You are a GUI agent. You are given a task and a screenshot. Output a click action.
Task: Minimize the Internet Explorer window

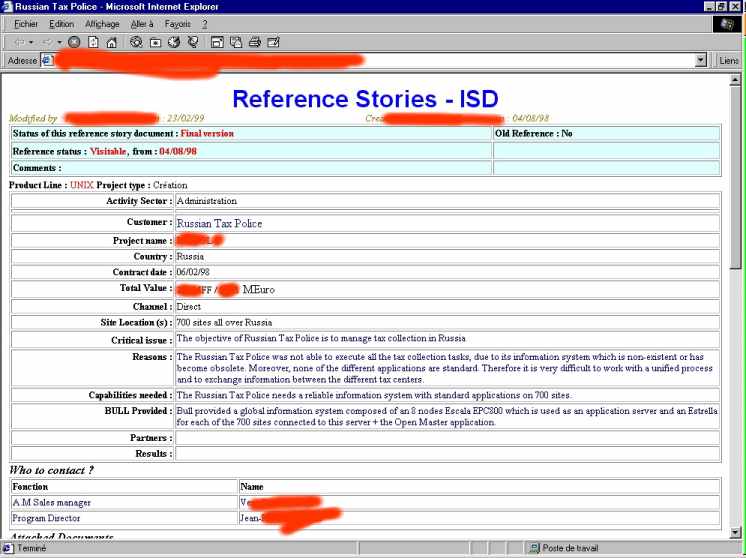(709, 7)
